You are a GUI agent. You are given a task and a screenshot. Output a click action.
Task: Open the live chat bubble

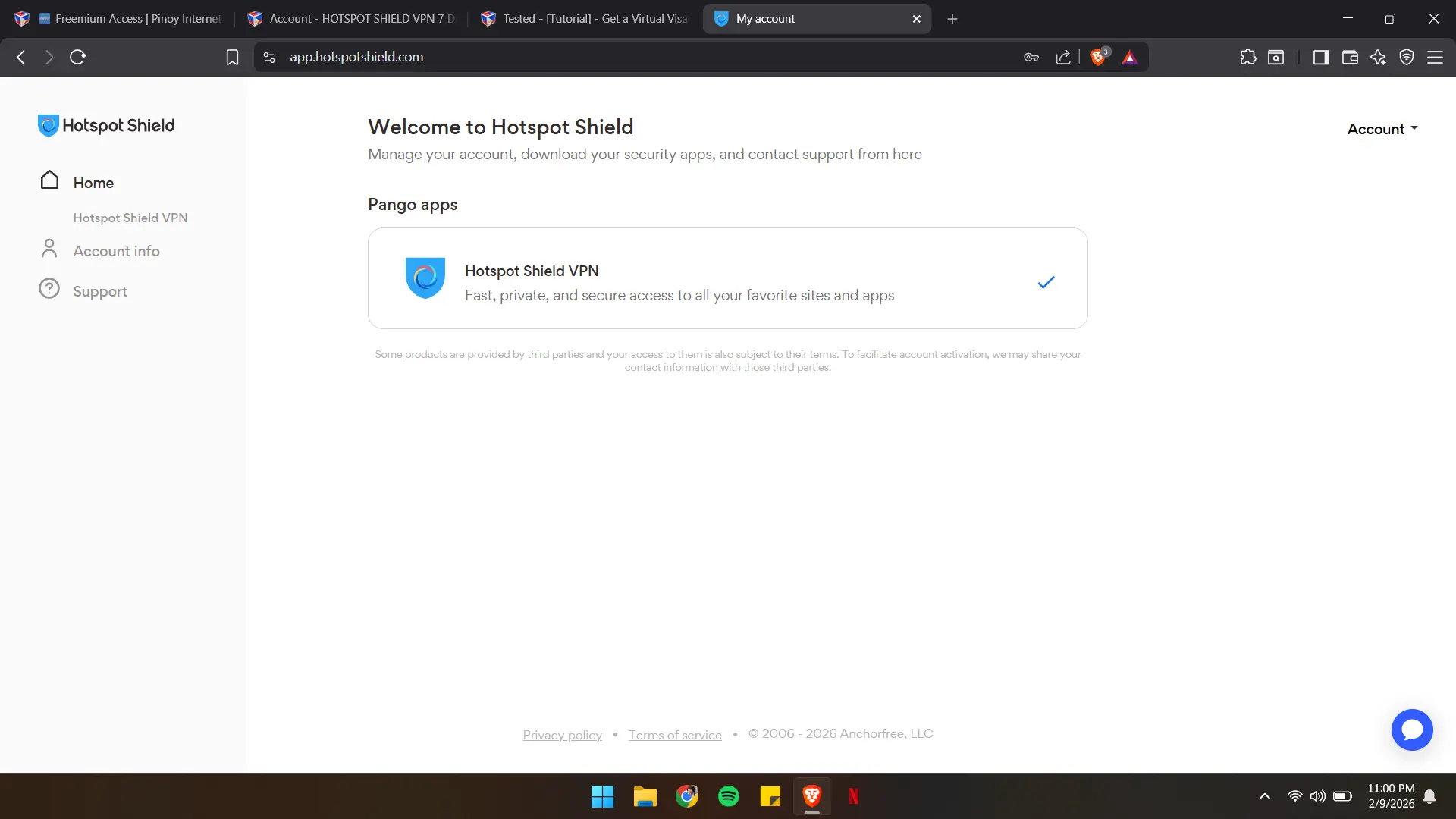coord(1411,730)
